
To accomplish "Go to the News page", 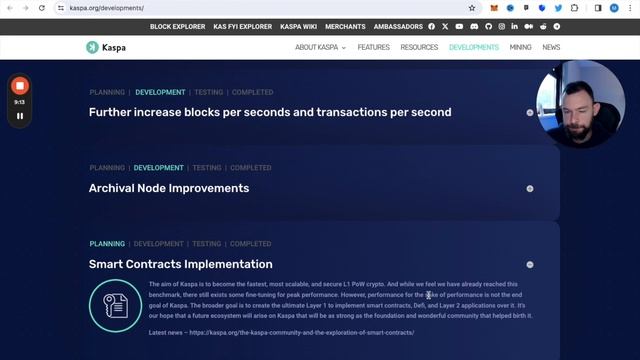I will [551, 47].
